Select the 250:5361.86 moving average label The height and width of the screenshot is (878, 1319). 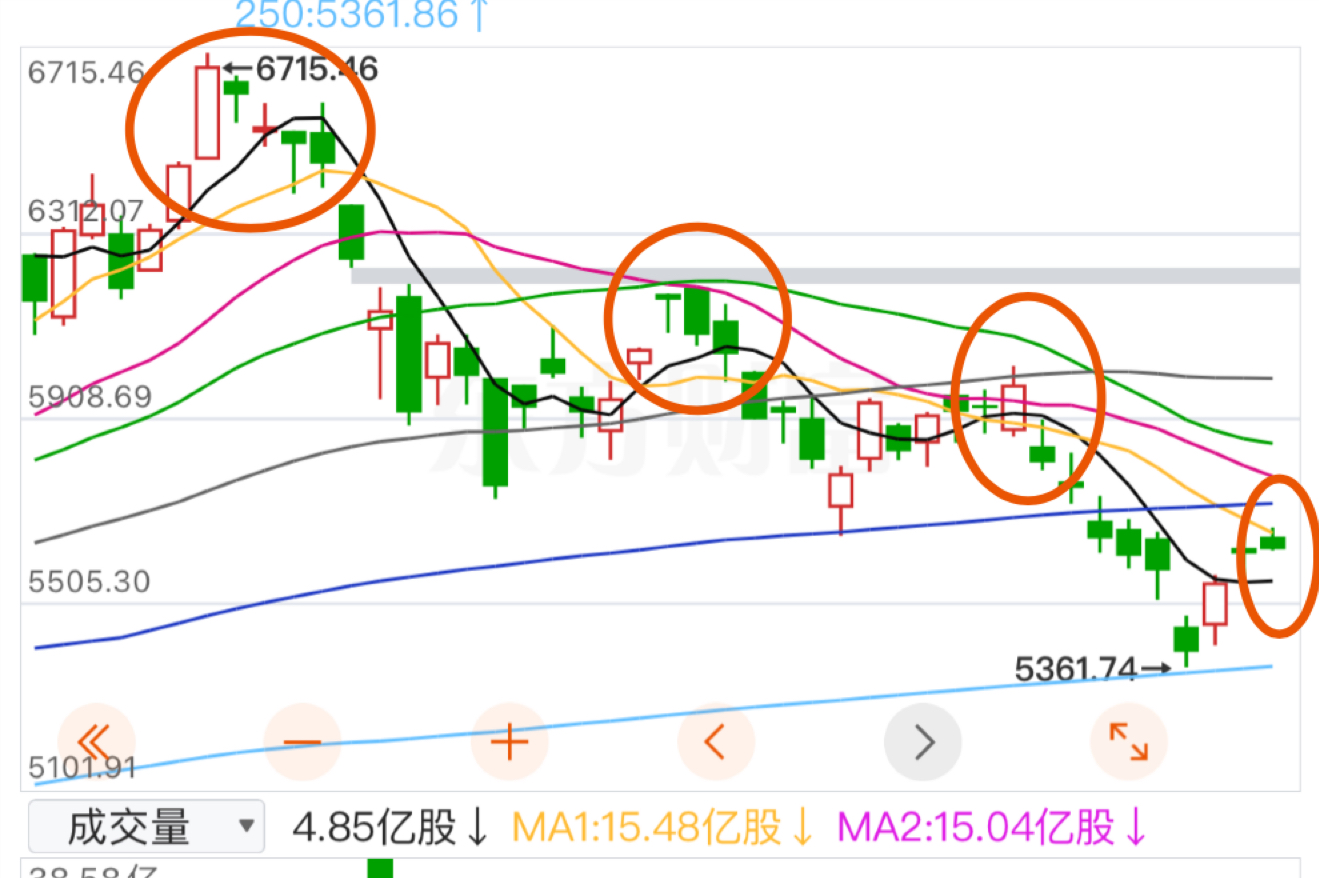[363, 14]
